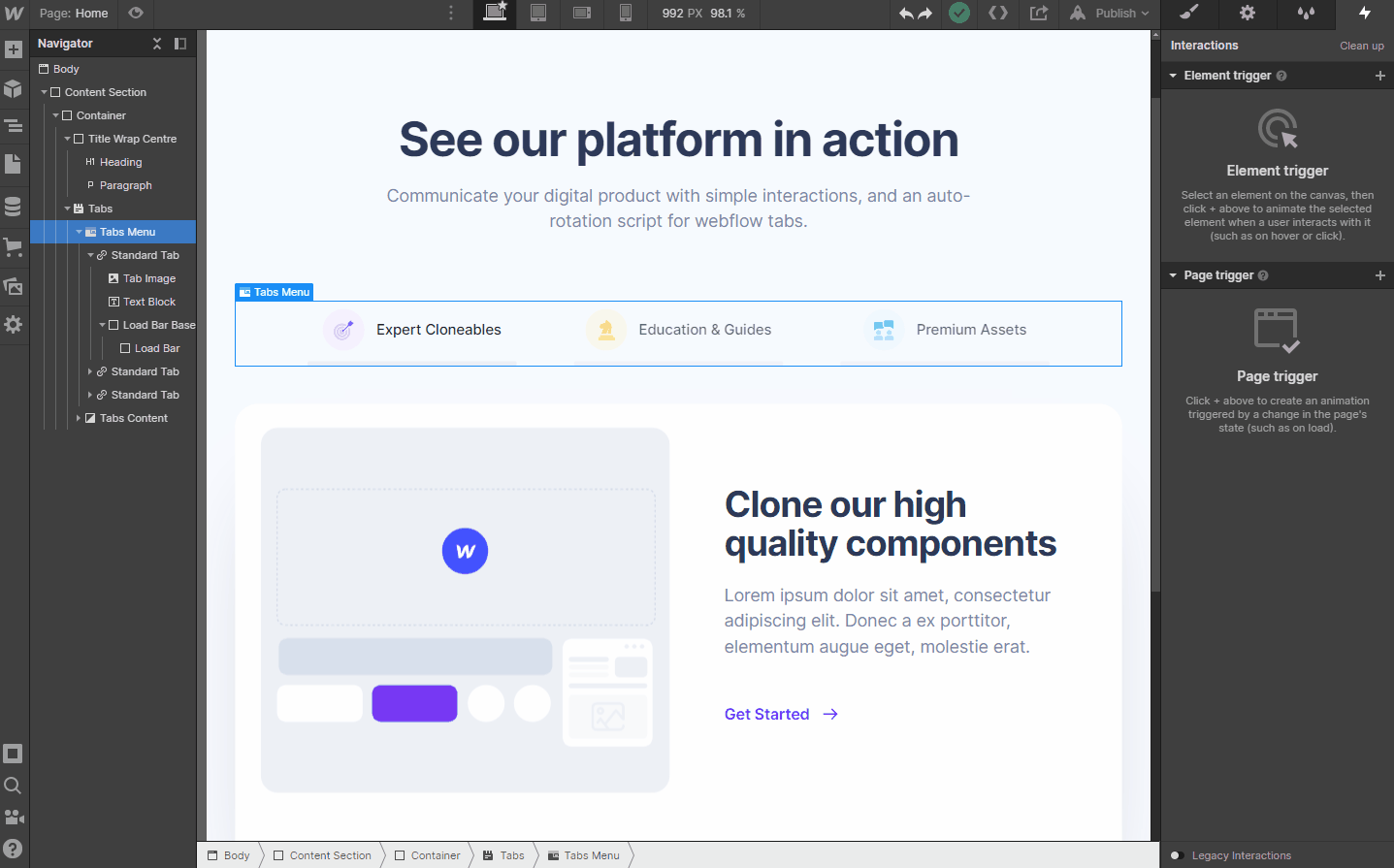
Task: Open the Webflow logo menu
Action: coord(14,14)
